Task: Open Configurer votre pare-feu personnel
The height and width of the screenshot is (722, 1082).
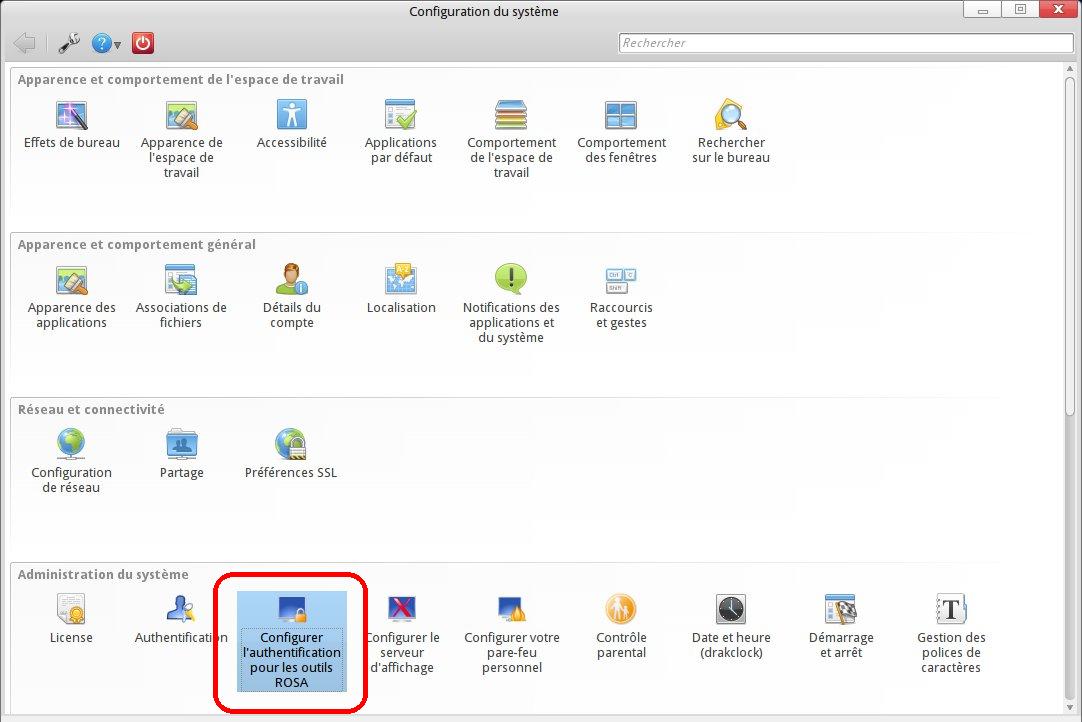Action: (511, 635)
